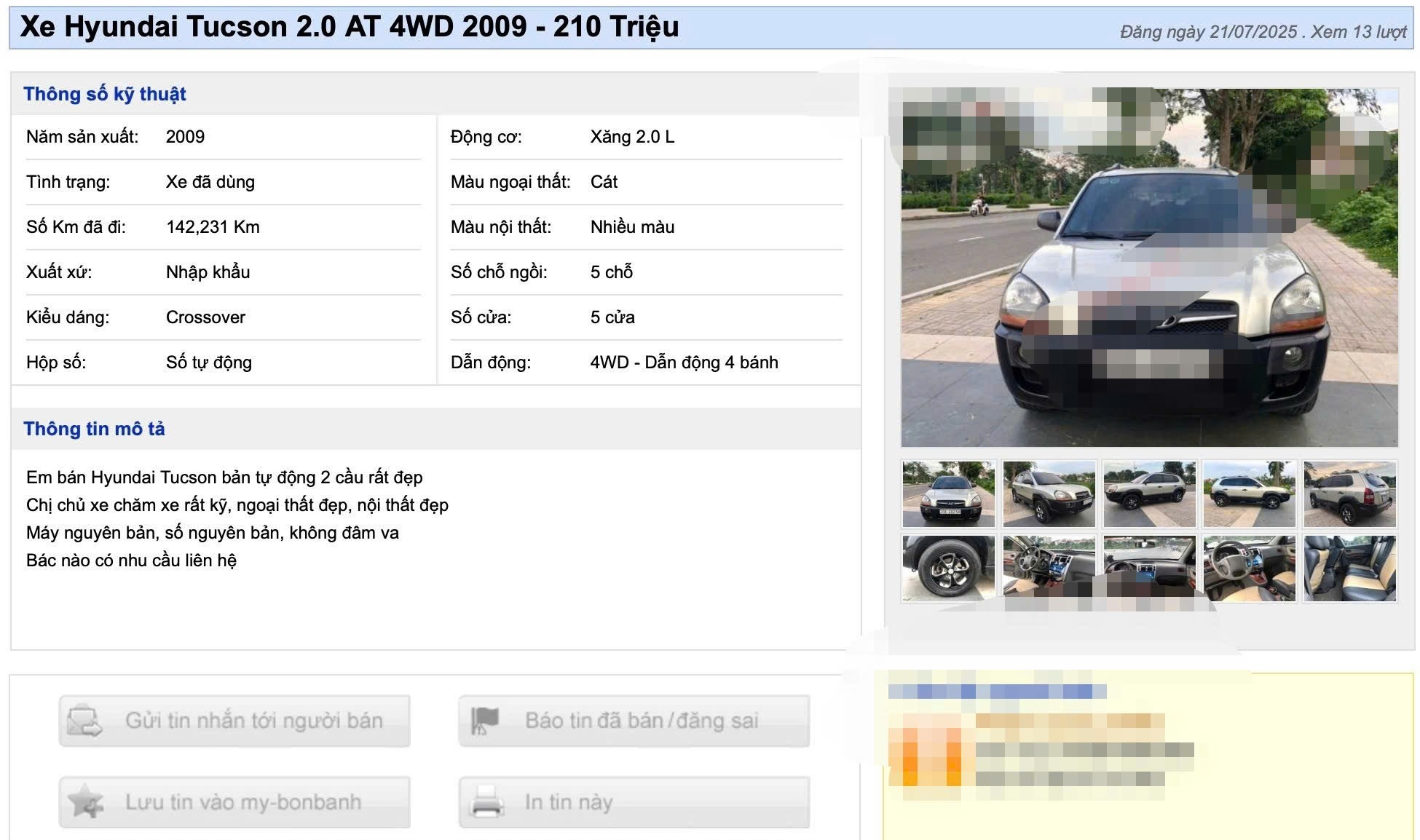Select thumbnail showing rear seats

1349,568
